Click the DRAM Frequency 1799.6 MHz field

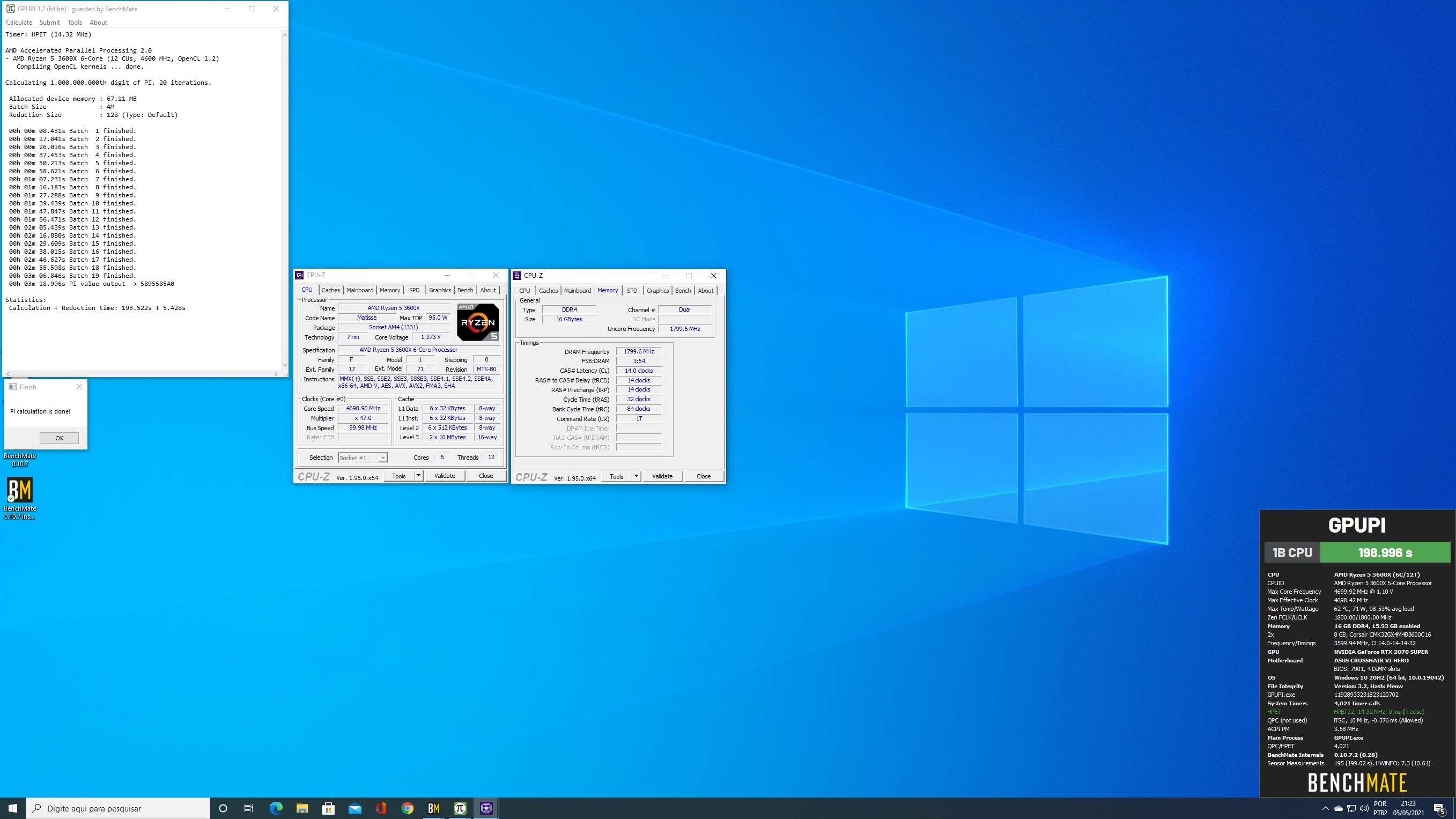point(639,351)
